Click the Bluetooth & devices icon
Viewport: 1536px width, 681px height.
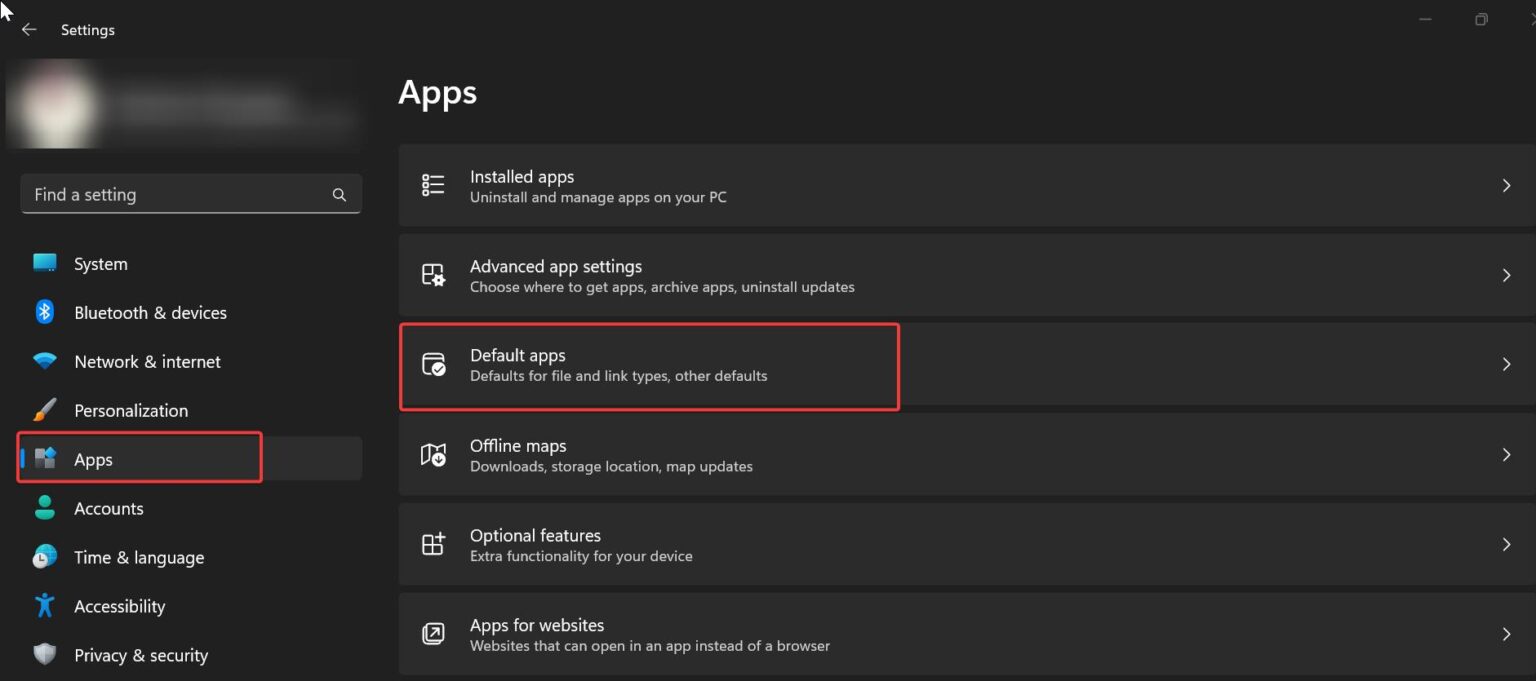click(45, 312)
